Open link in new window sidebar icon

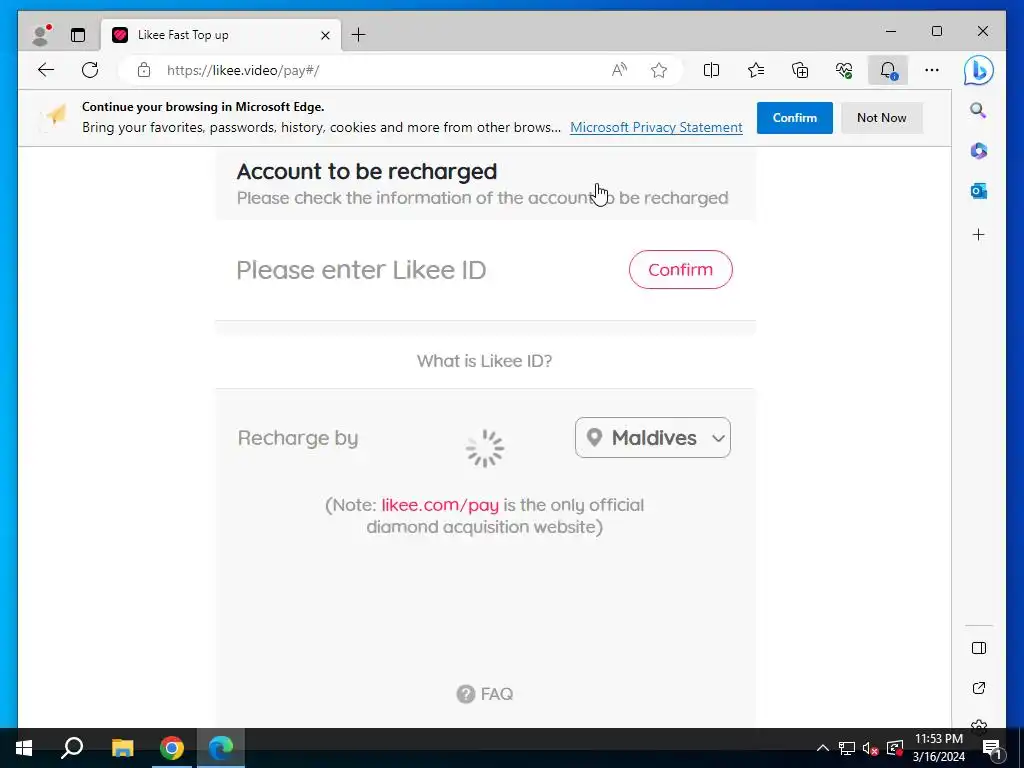coord(978,688)
